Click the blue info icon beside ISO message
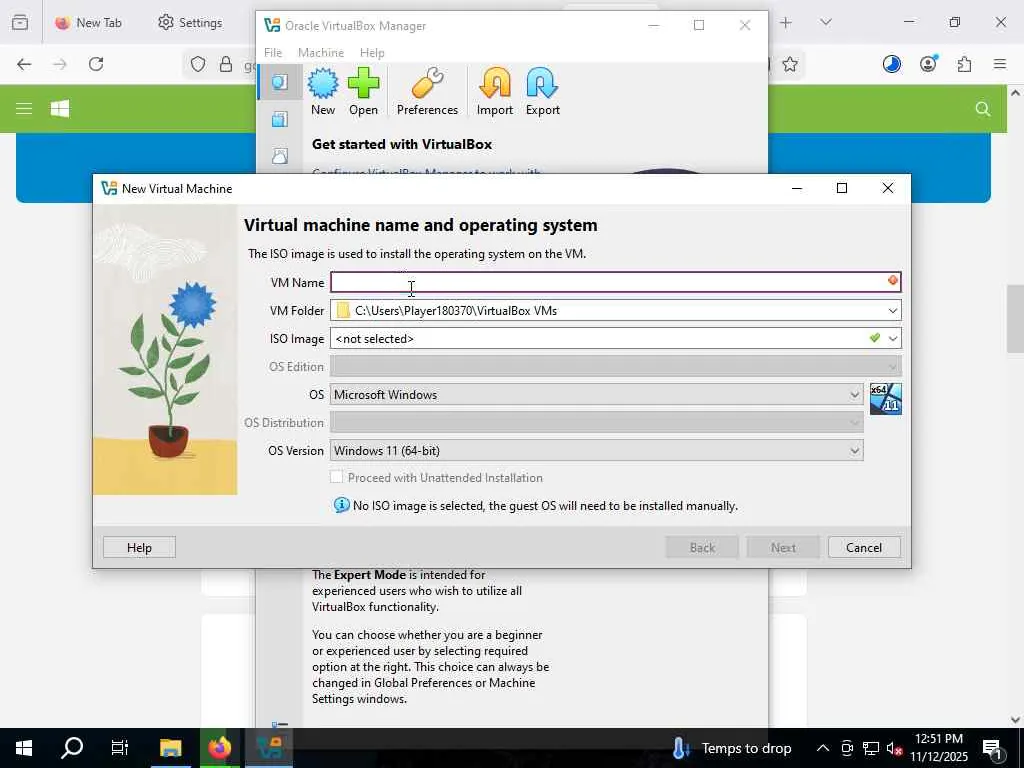 pyautogui.click(x=342, y=505)
